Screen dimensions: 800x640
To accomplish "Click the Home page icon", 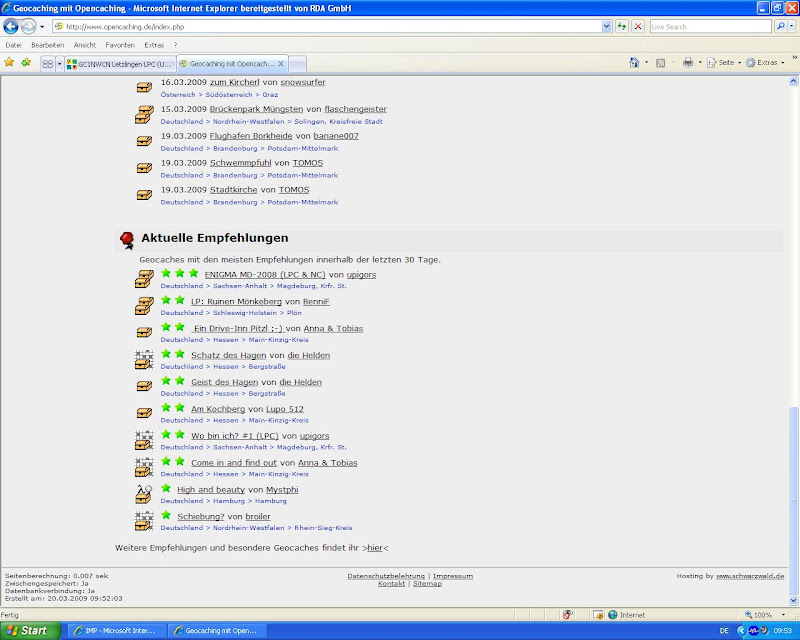I will point(634,62).
